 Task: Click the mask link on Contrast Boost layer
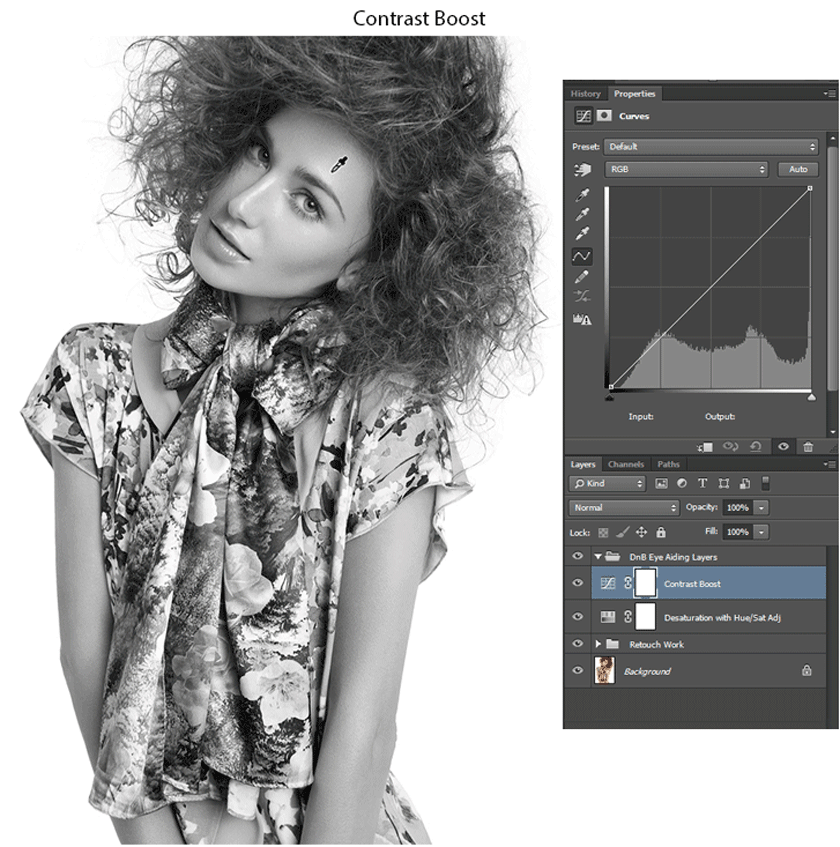(628, 583)
